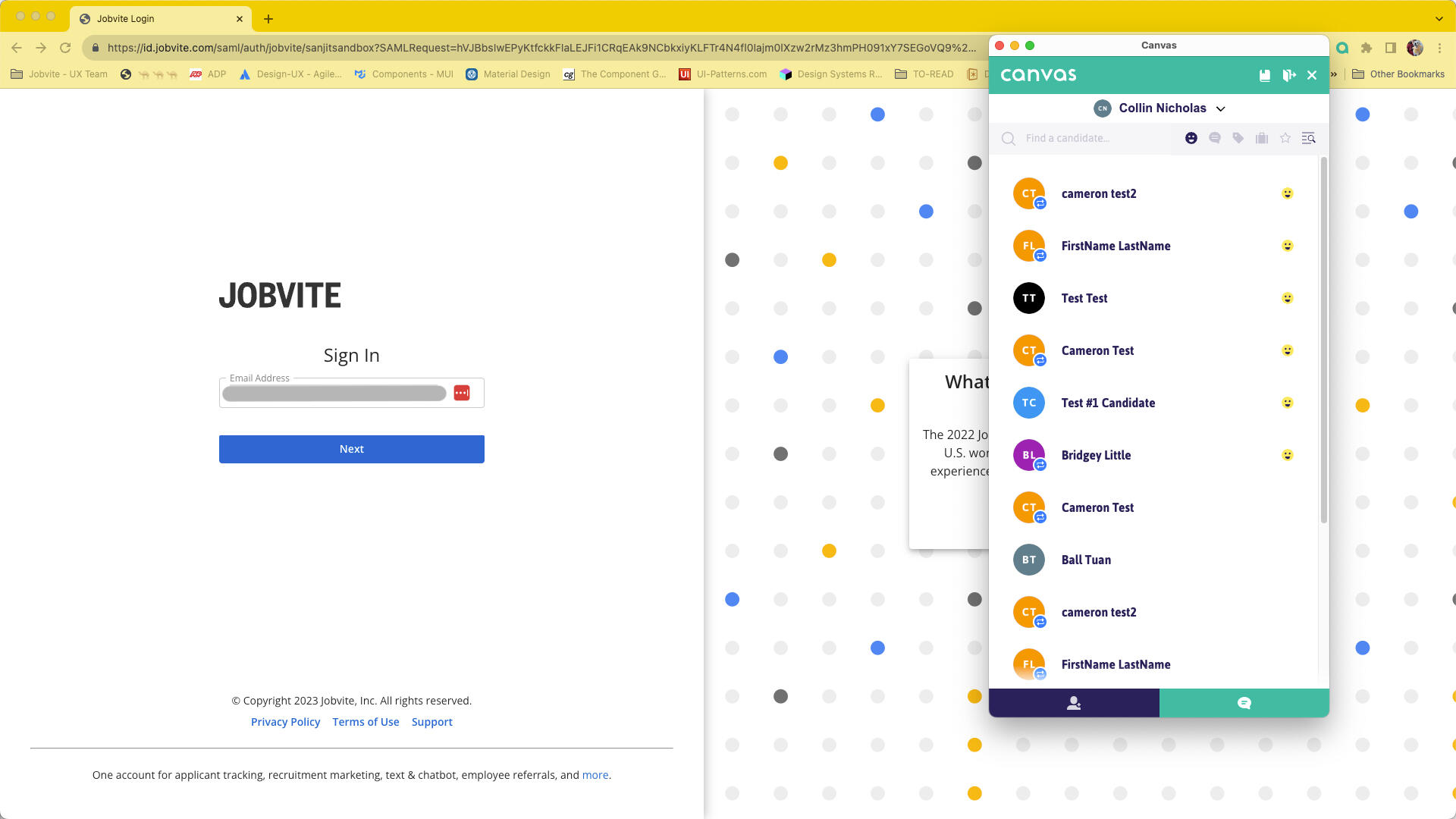Open the Test #1 Candidate entry
1456x819 pixels.
1108,403
